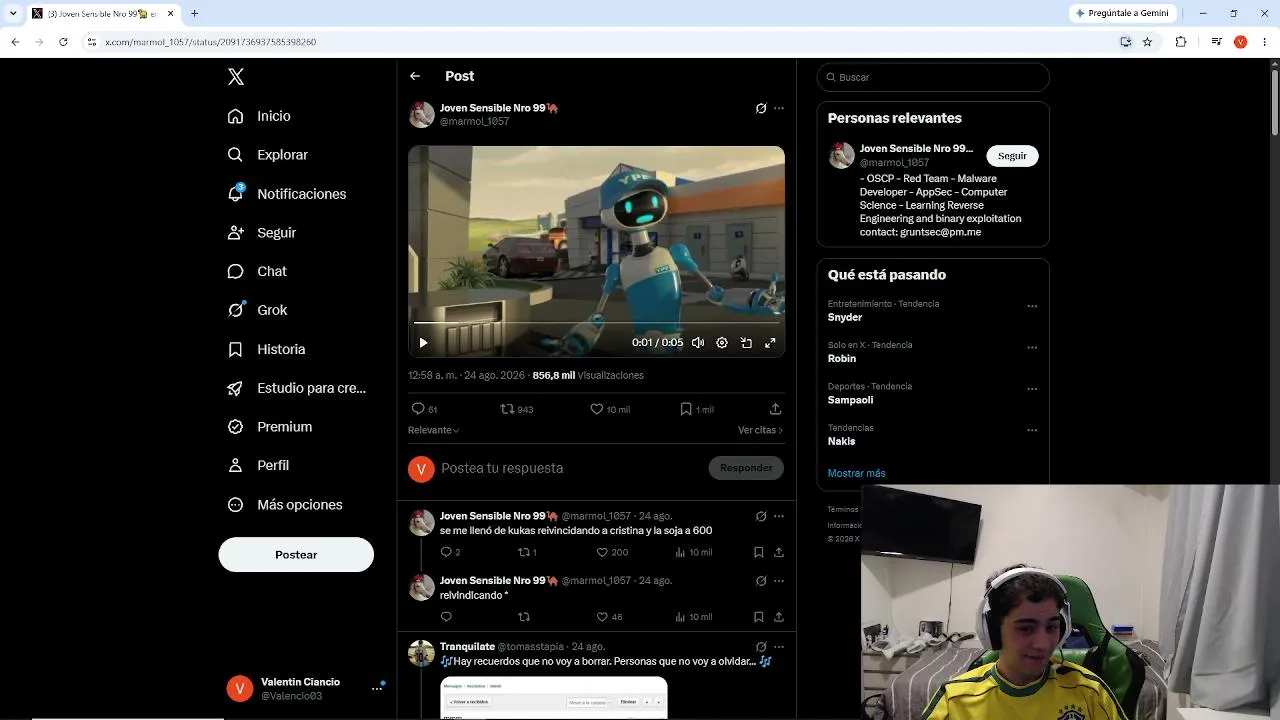Follow Joven Sensible via Seguir button
Viewport: 1280px width, 720px height.
point(1012,156)
